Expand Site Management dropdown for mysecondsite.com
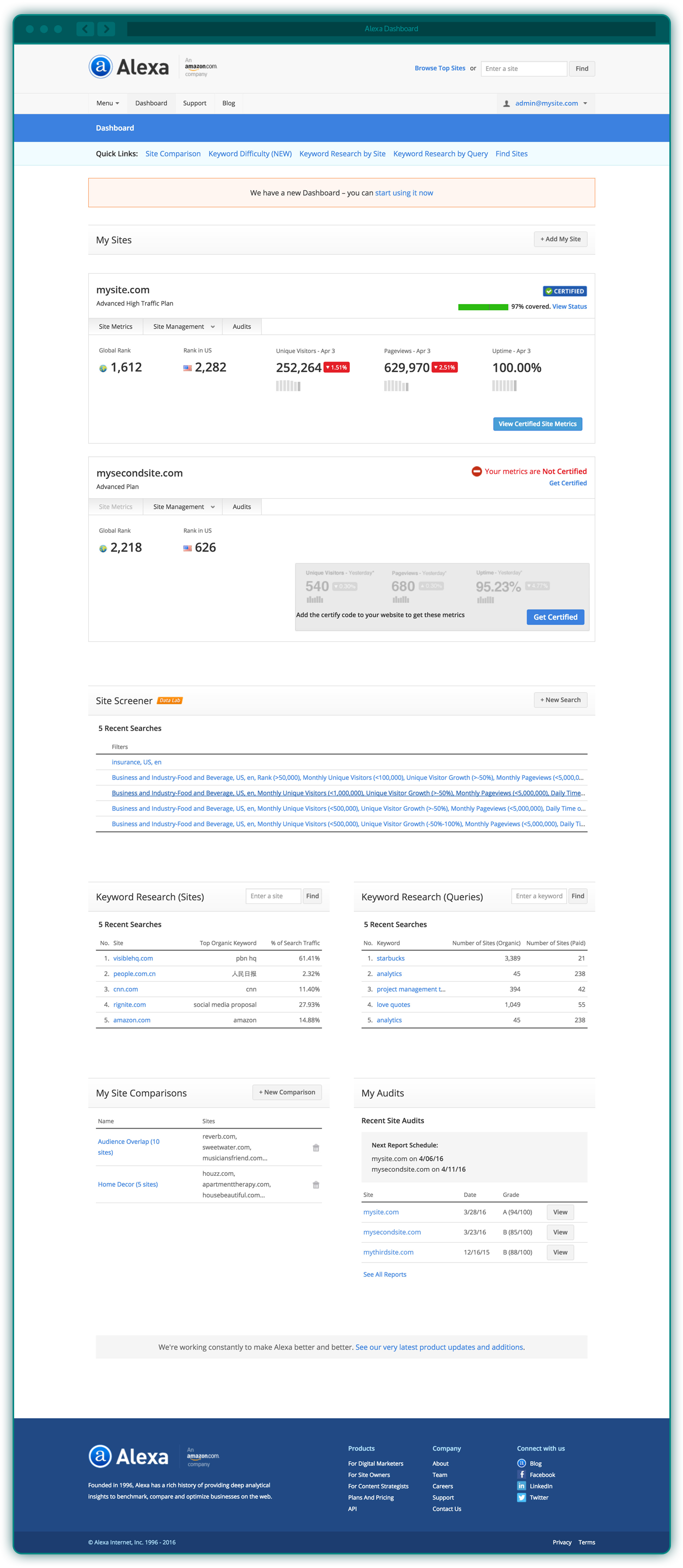Viewport: 683px width, 1568px height. (183, 507)
